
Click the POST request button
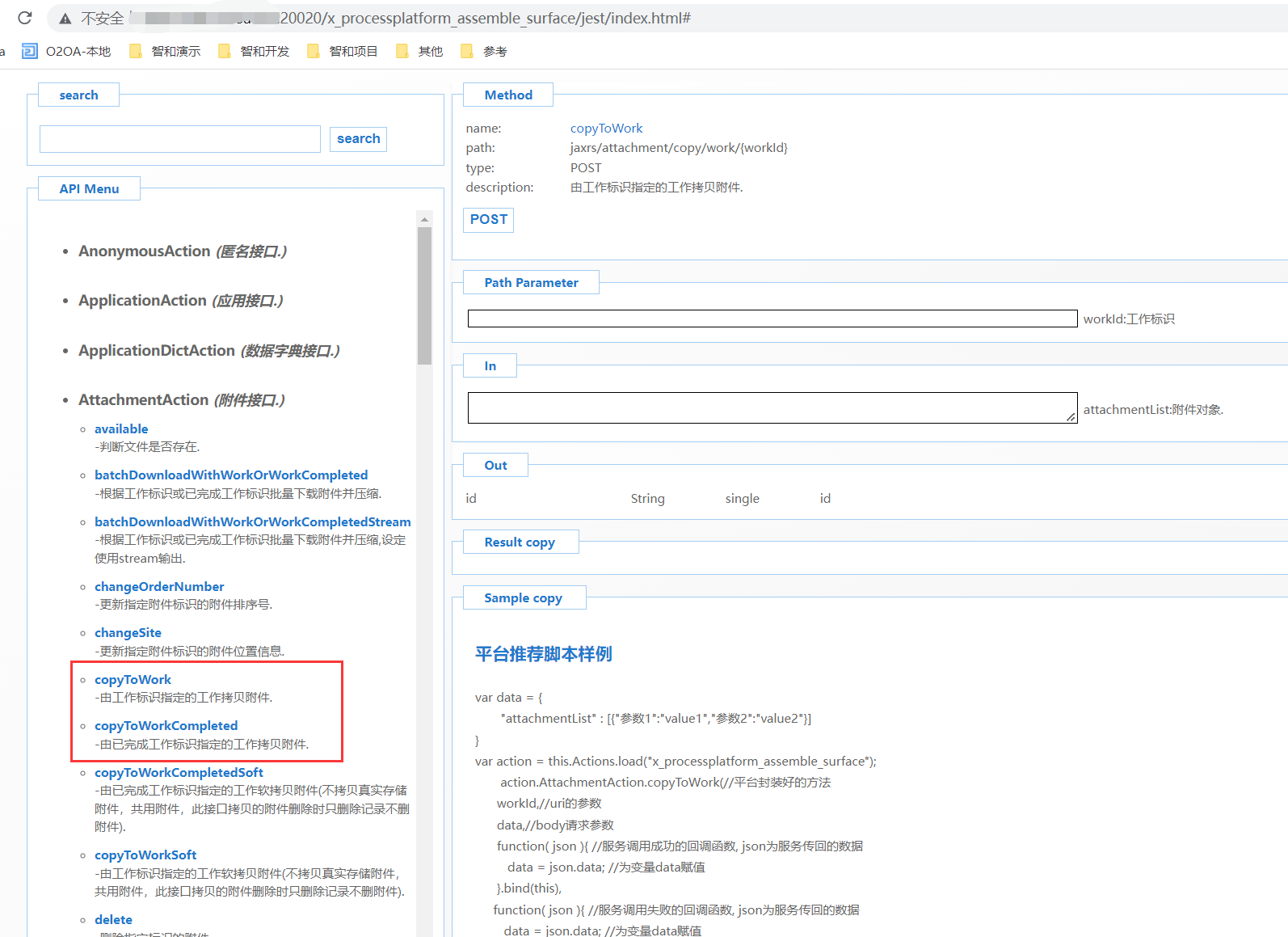pos(489,220)
